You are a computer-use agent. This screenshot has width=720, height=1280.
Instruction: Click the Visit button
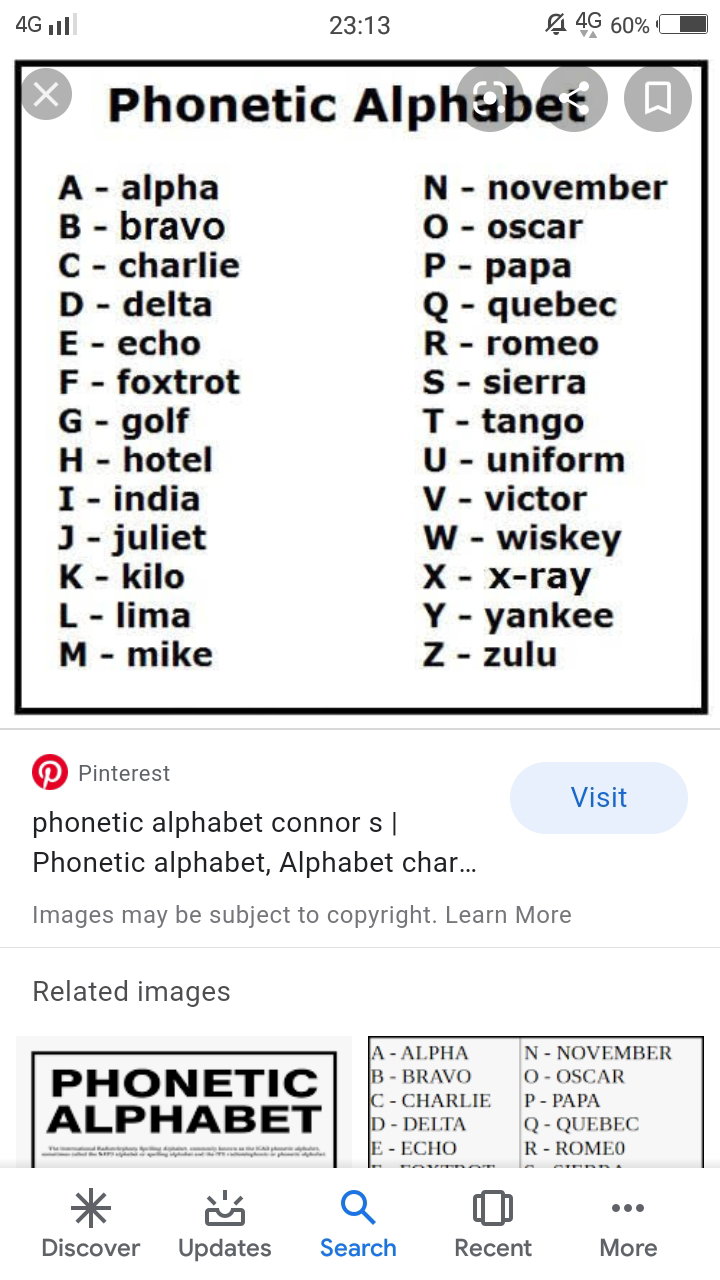point(599,797)
